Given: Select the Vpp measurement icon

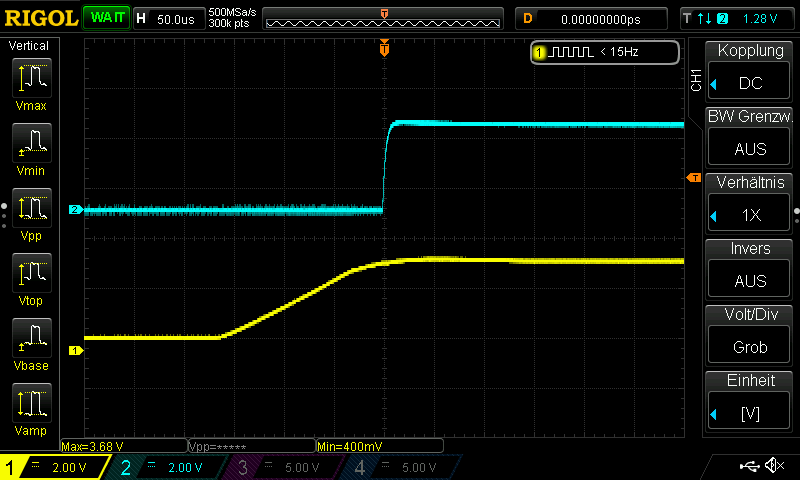Looking at the screenshot, I should tap(32, 208).
